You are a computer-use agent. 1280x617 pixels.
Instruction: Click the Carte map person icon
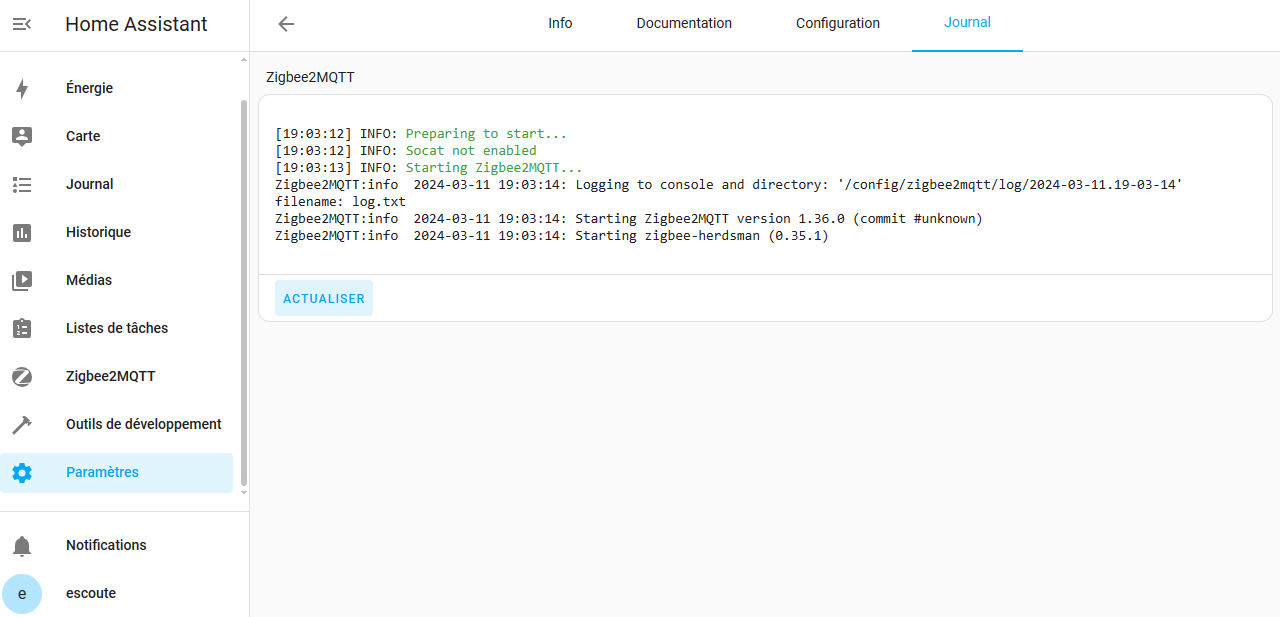click(22, 136)
